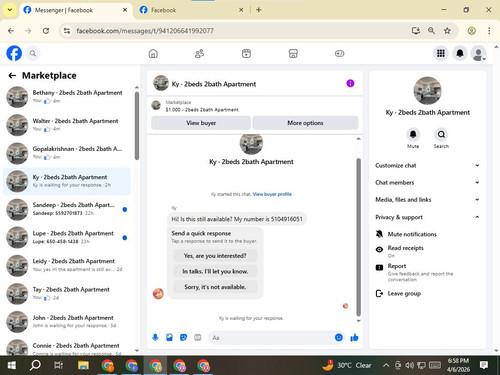Collapse the Privacy & support section
The height and width of the screenshot is (375, 500).
(428, 217)
